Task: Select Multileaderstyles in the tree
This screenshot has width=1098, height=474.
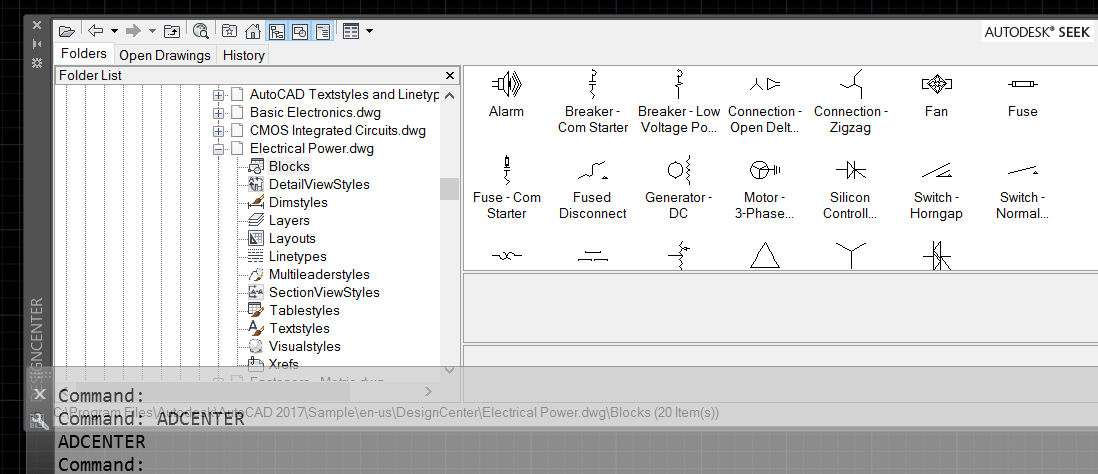Action: (319, 275)
